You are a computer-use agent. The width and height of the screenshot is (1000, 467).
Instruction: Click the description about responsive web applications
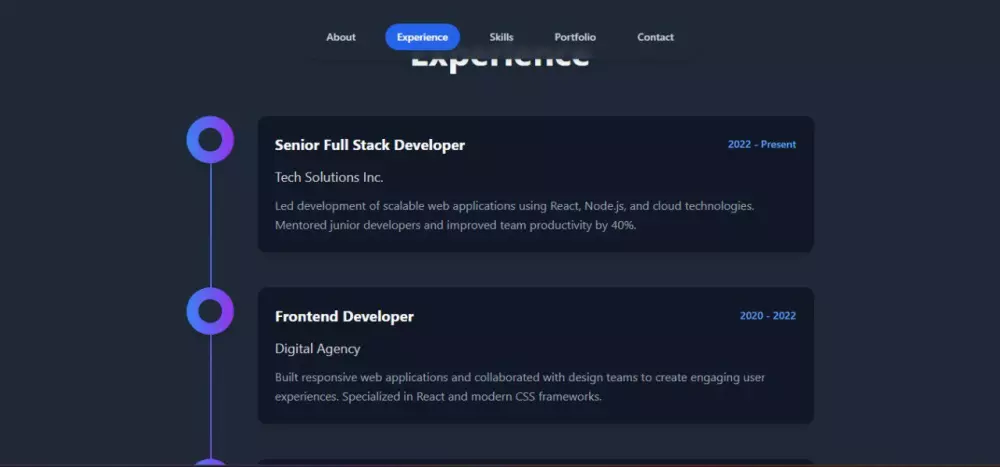click(519, 387)
